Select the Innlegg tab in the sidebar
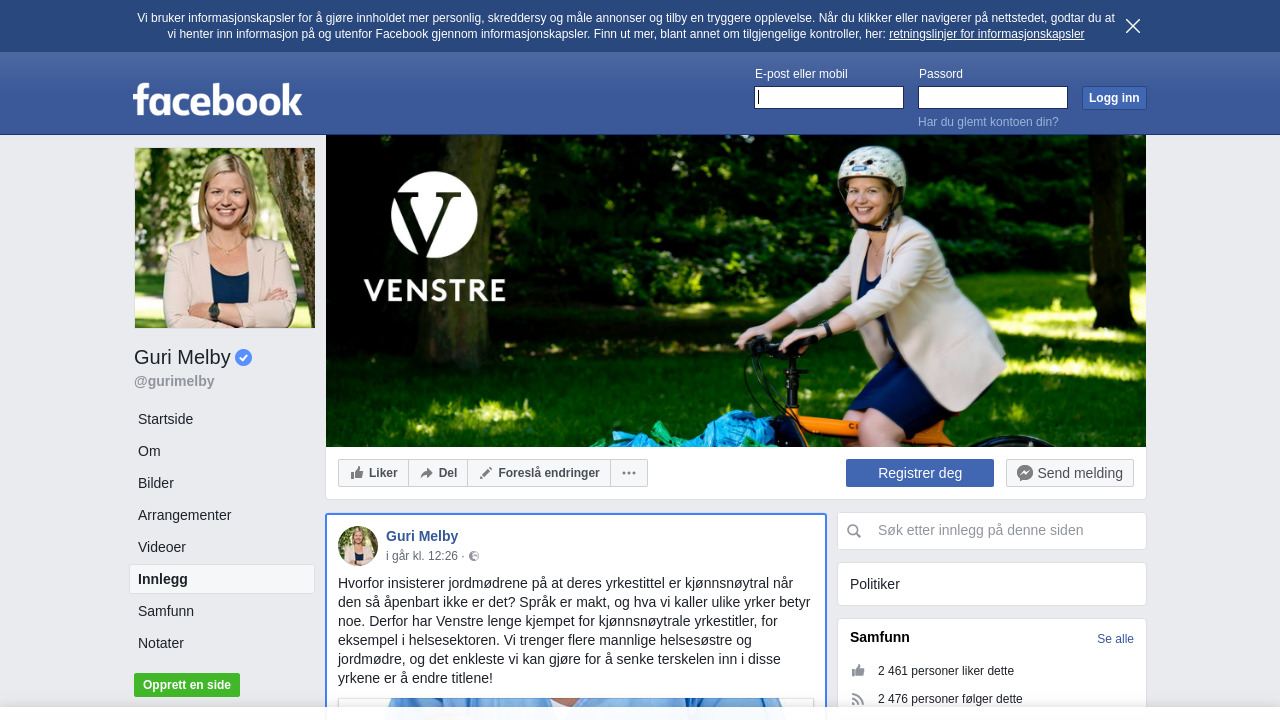The image size is (1280, 720). [222, 579]
